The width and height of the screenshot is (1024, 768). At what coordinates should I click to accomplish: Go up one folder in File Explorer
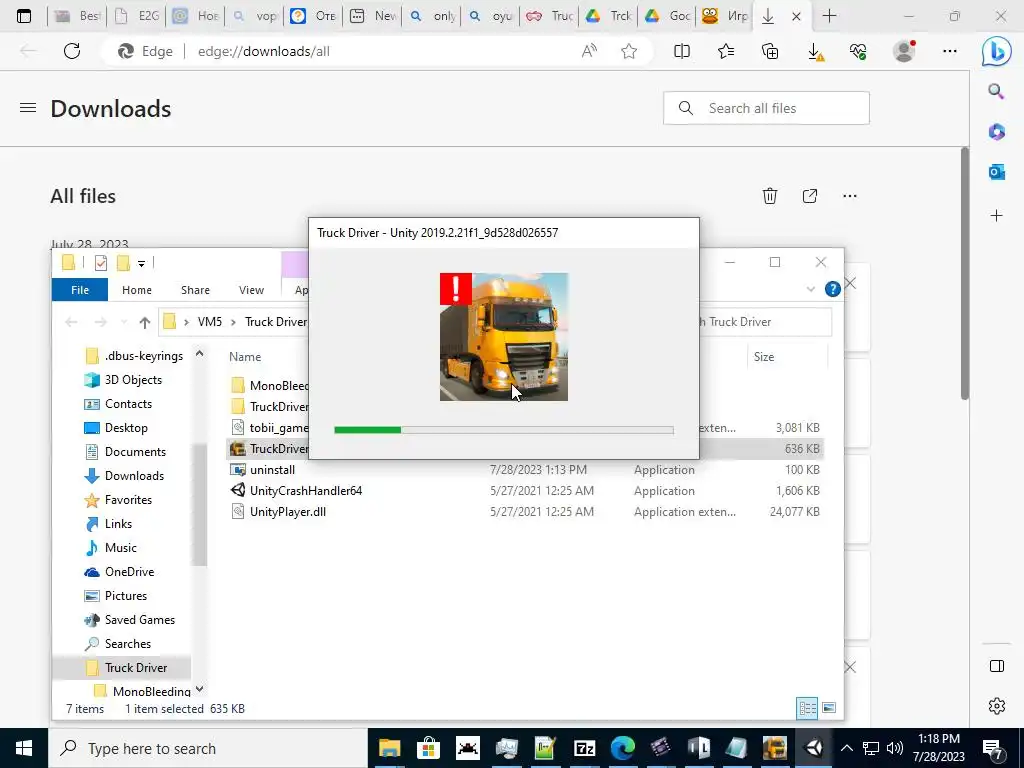(x=144, y=322)
